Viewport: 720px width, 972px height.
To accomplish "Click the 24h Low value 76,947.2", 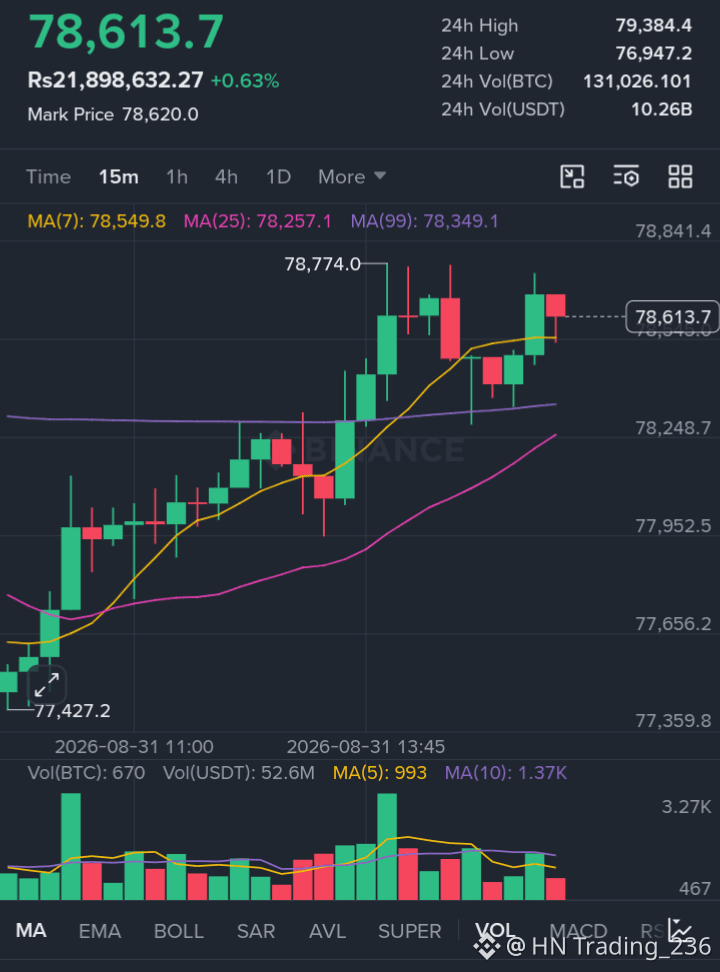I will 654,53.
